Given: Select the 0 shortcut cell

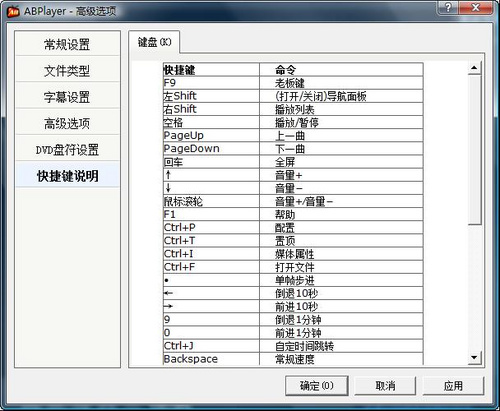Looking at the screenshot, I should click(x=211, y=333).
